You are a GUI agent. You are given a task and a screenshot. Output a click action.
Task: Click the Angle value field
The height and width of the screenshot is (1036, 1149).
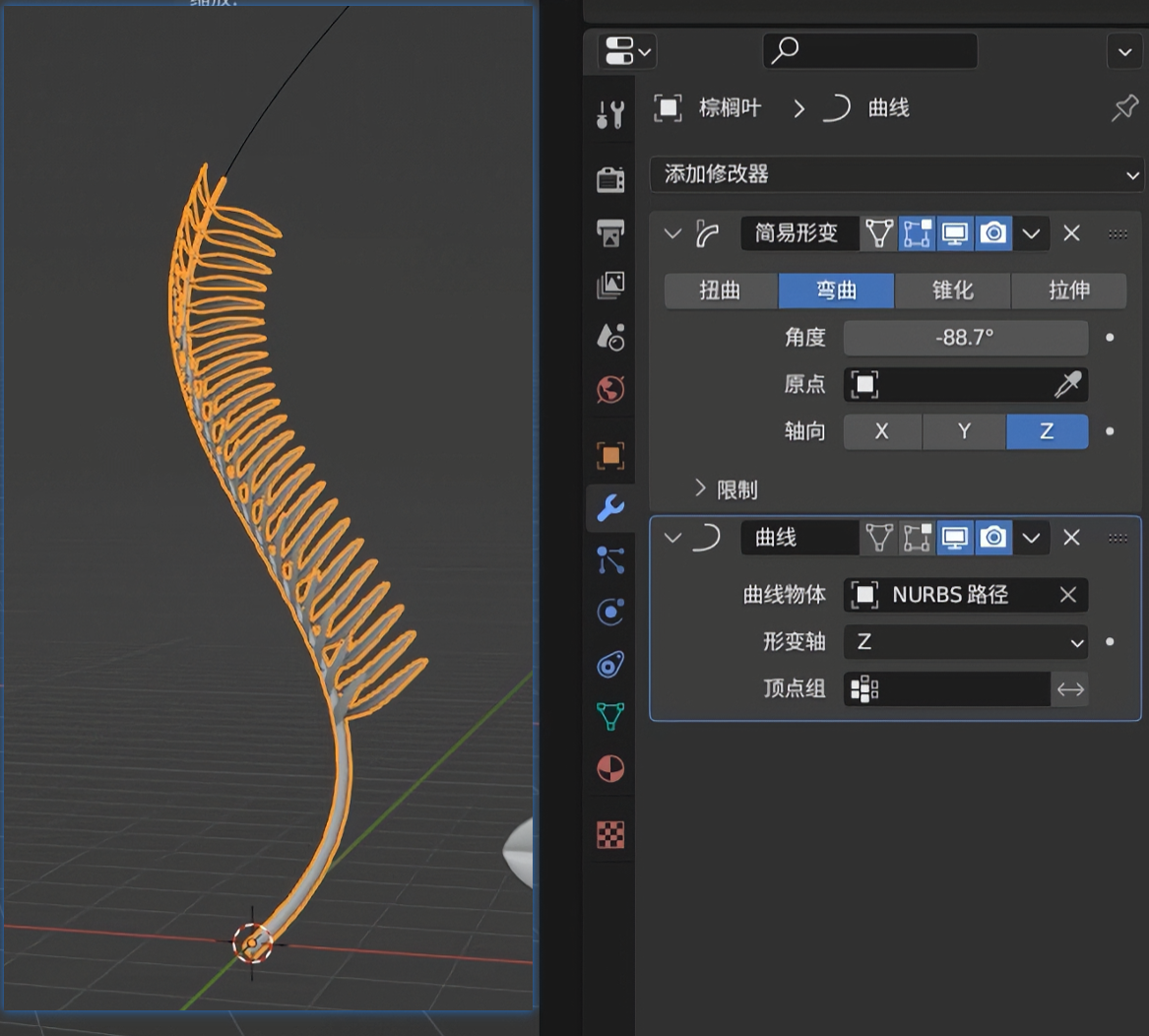[965, 338]
